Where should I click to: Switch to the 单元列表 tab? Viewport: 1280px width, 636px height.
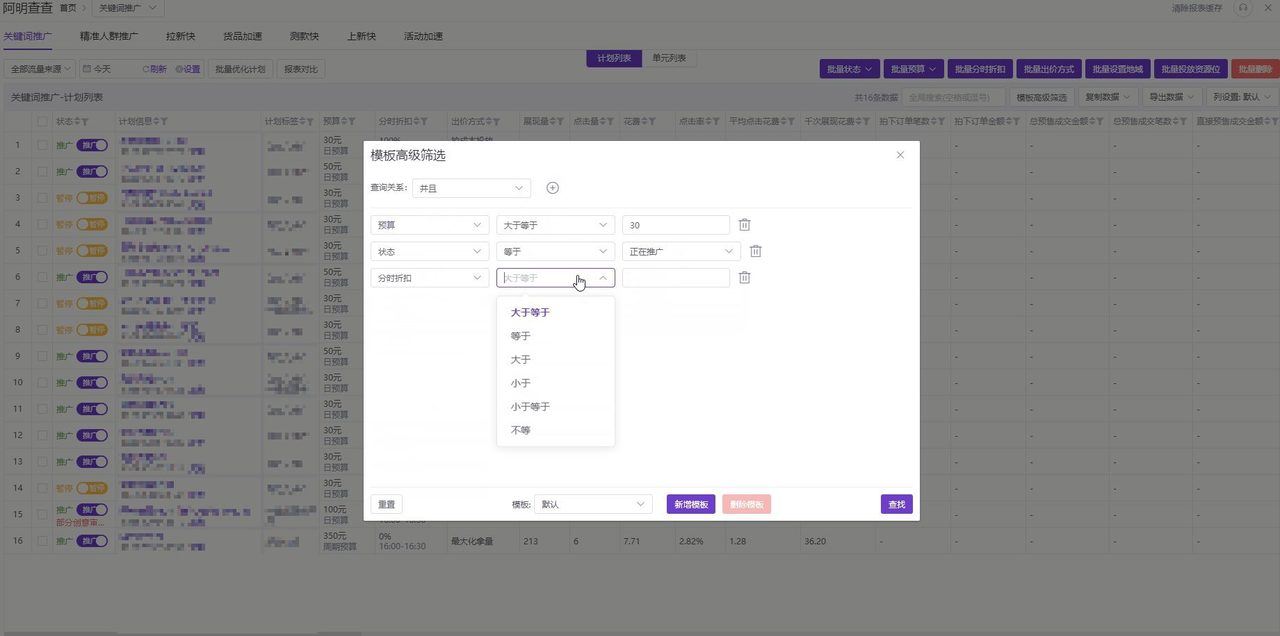[x=669, y=58]
